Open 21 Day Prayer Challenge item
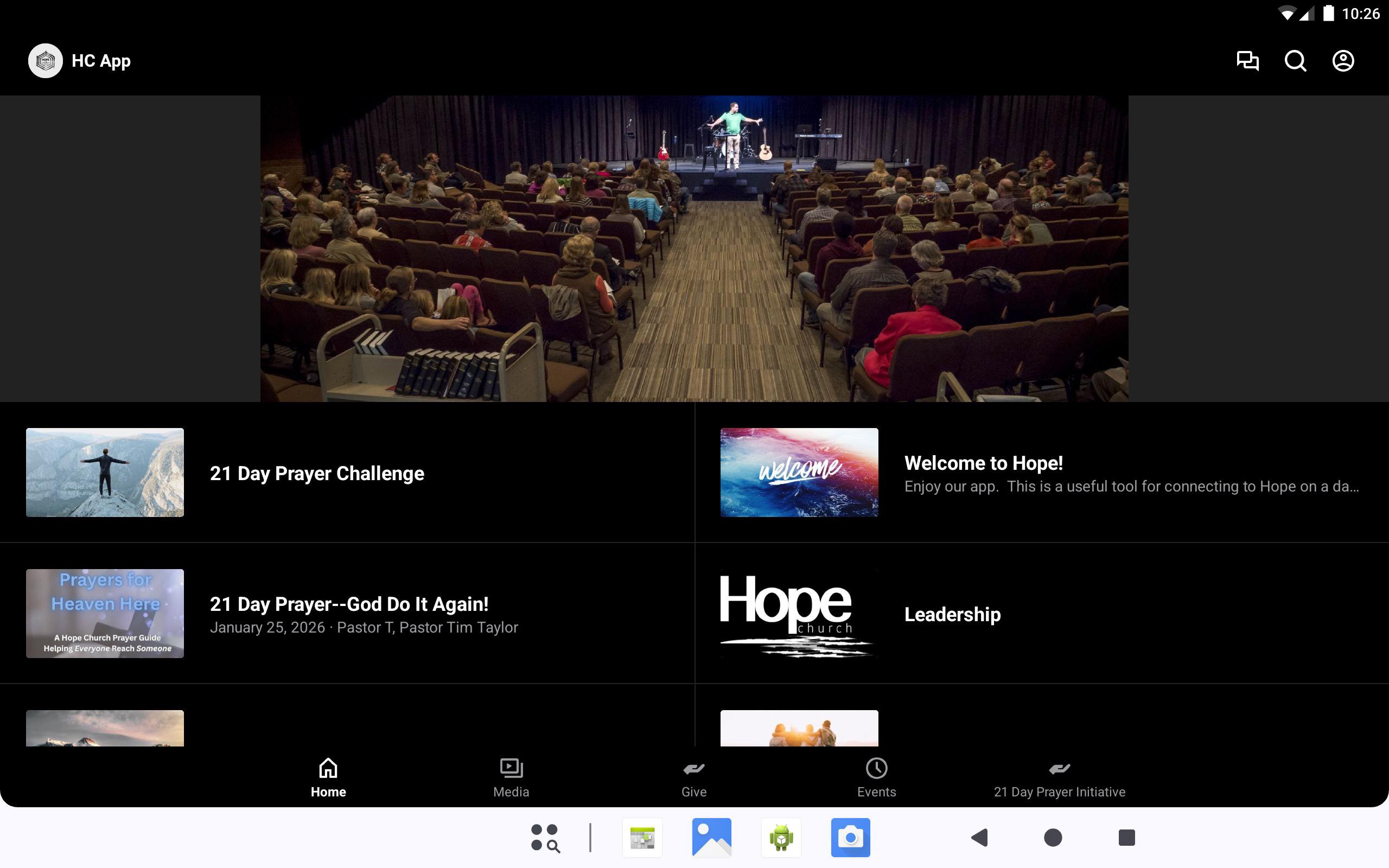The width and height of the screenshot is (1389, 868). [317, 473]
